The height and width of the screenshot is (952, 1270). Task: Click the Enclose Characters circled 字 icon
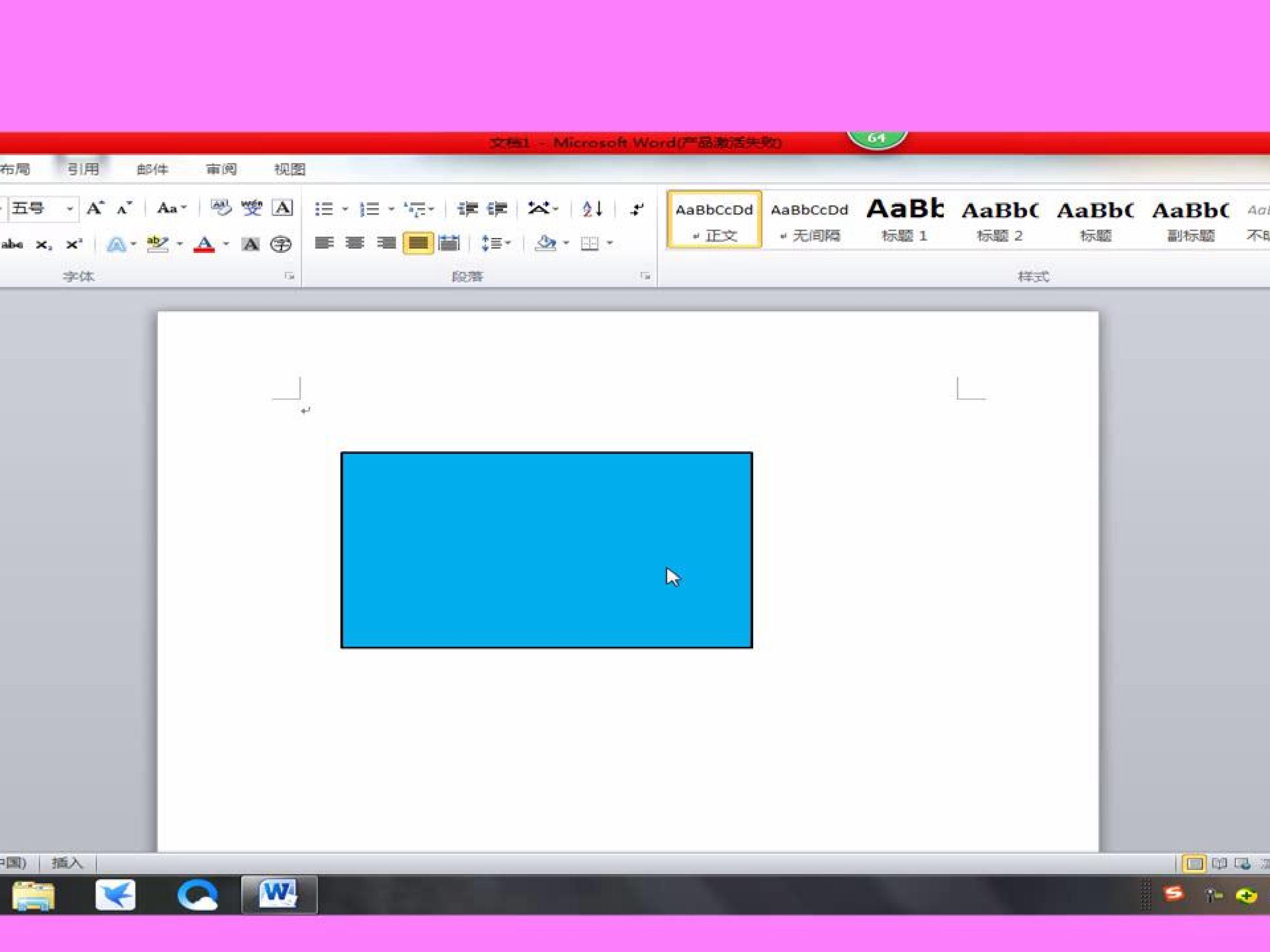[x=281, y=245]
